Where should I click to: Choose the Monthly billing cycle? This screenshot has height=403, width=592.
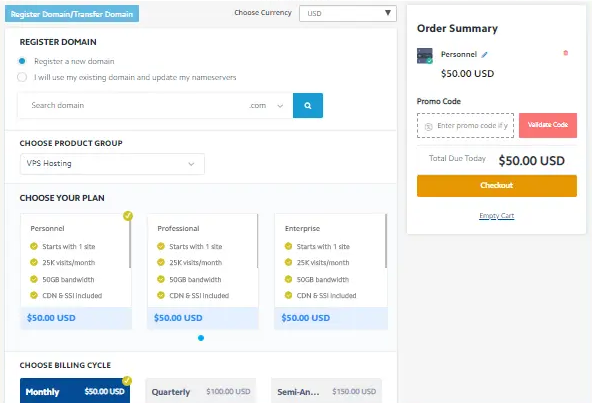coord(75,391)
